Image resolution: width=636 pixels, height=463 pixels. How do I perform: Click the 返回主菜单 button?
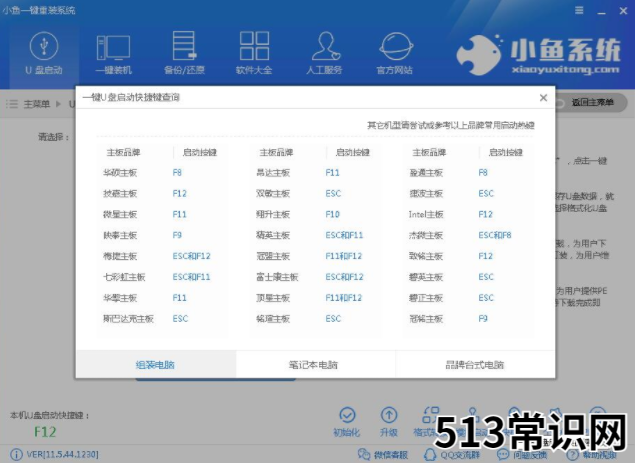click(592, 103)
